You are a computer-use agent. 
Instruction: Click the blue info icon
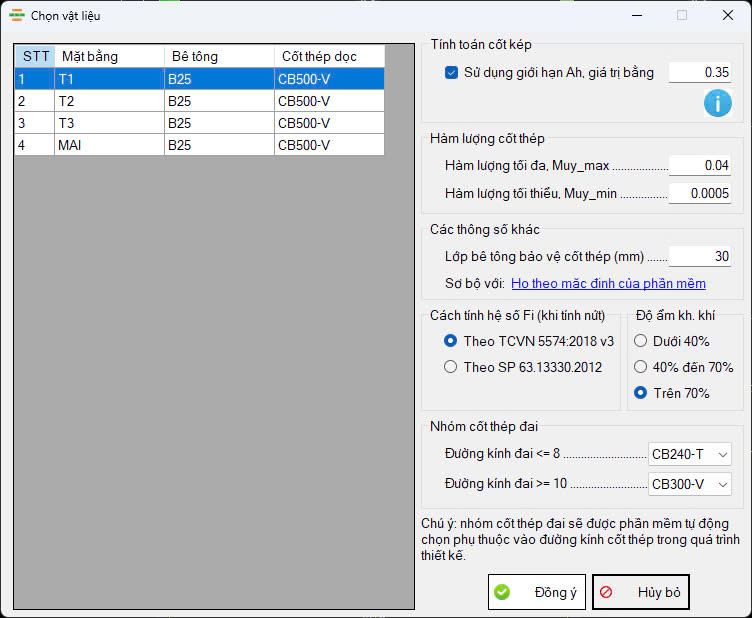coord(717,102)
